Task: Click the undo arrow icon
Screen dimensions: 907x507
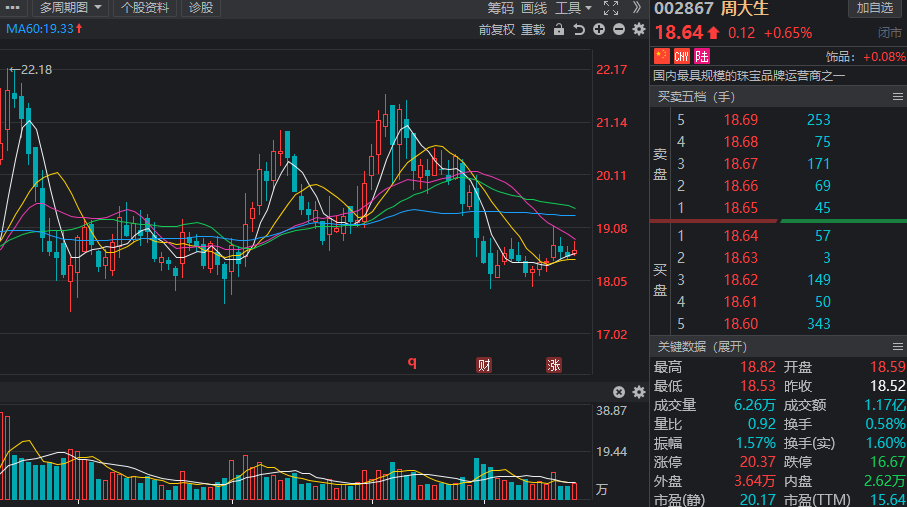Action: [x=580, y=30]
